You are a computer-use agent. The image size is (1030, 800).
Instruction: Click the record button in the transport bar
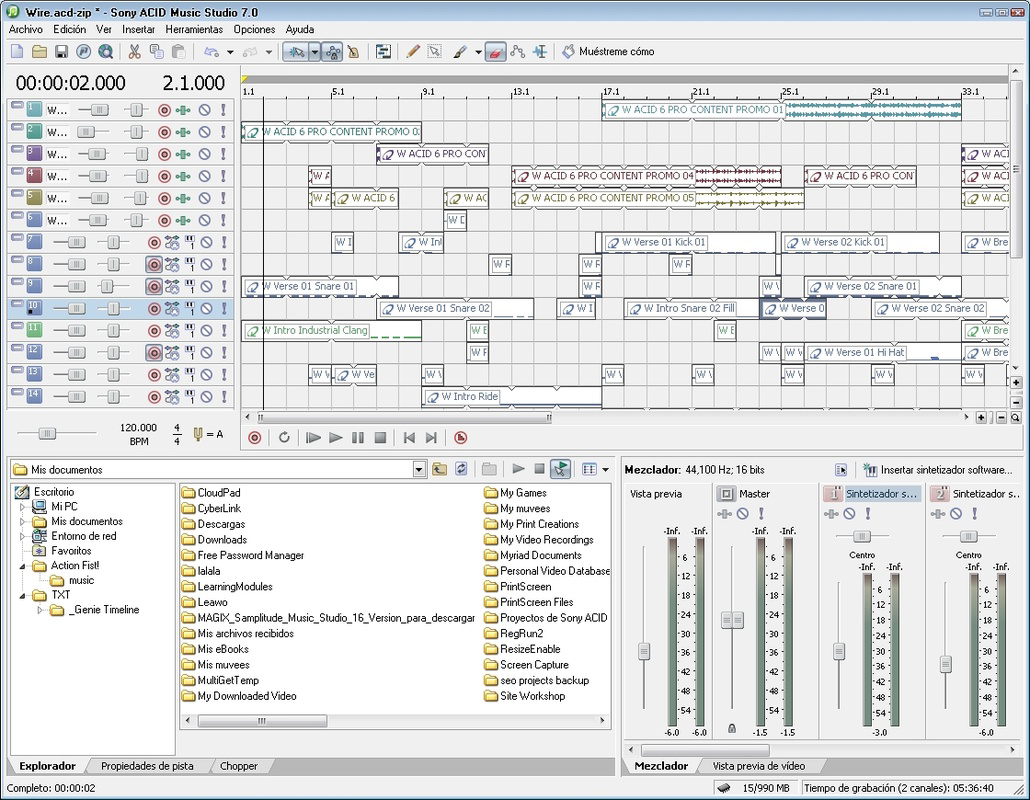point(255,437)
